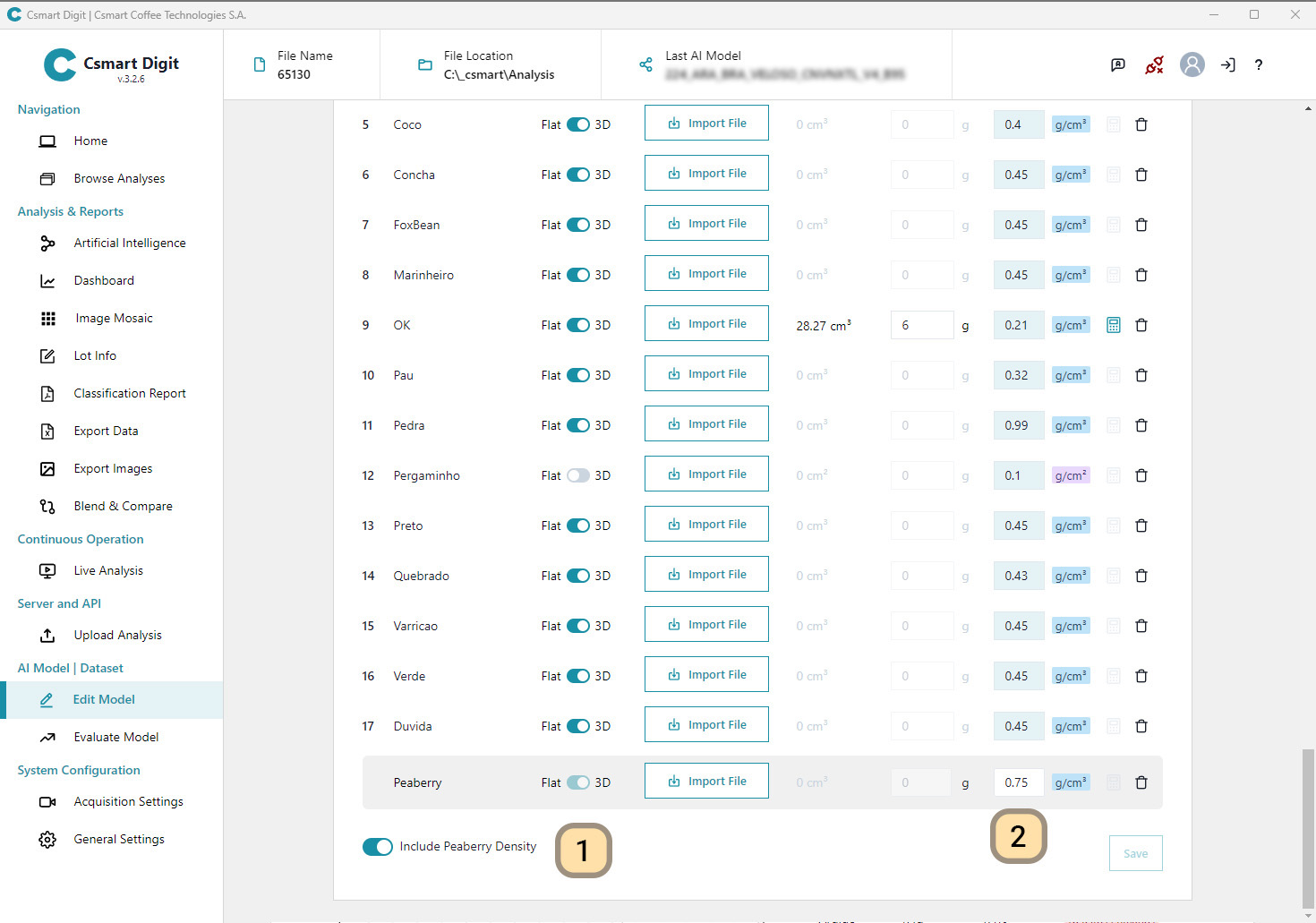Viewport: 1316px width, 923px height.
Task: Open help question mark icon
Action: [1259, 64]
